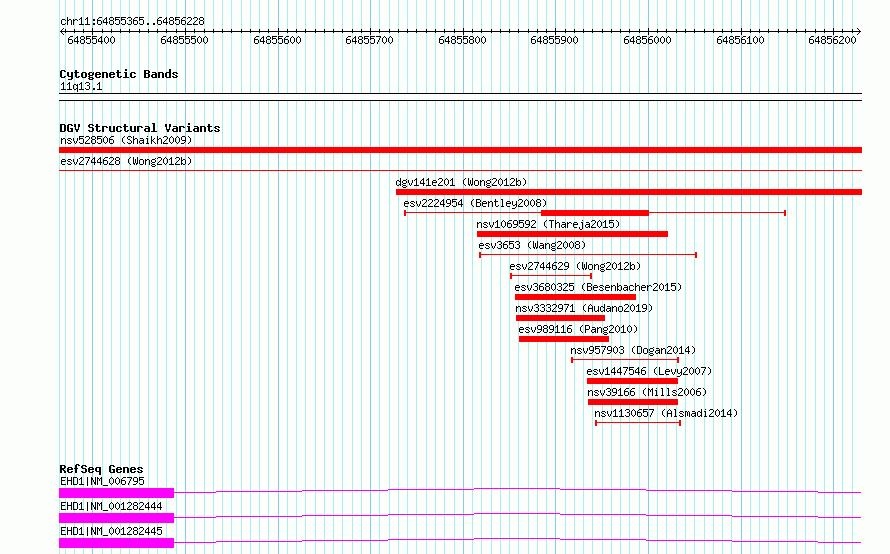This screenshot has height=554, width=890.
Task: Select the red bar under dgv141e201
Action: pyautogui.click(x=629, y=192)
